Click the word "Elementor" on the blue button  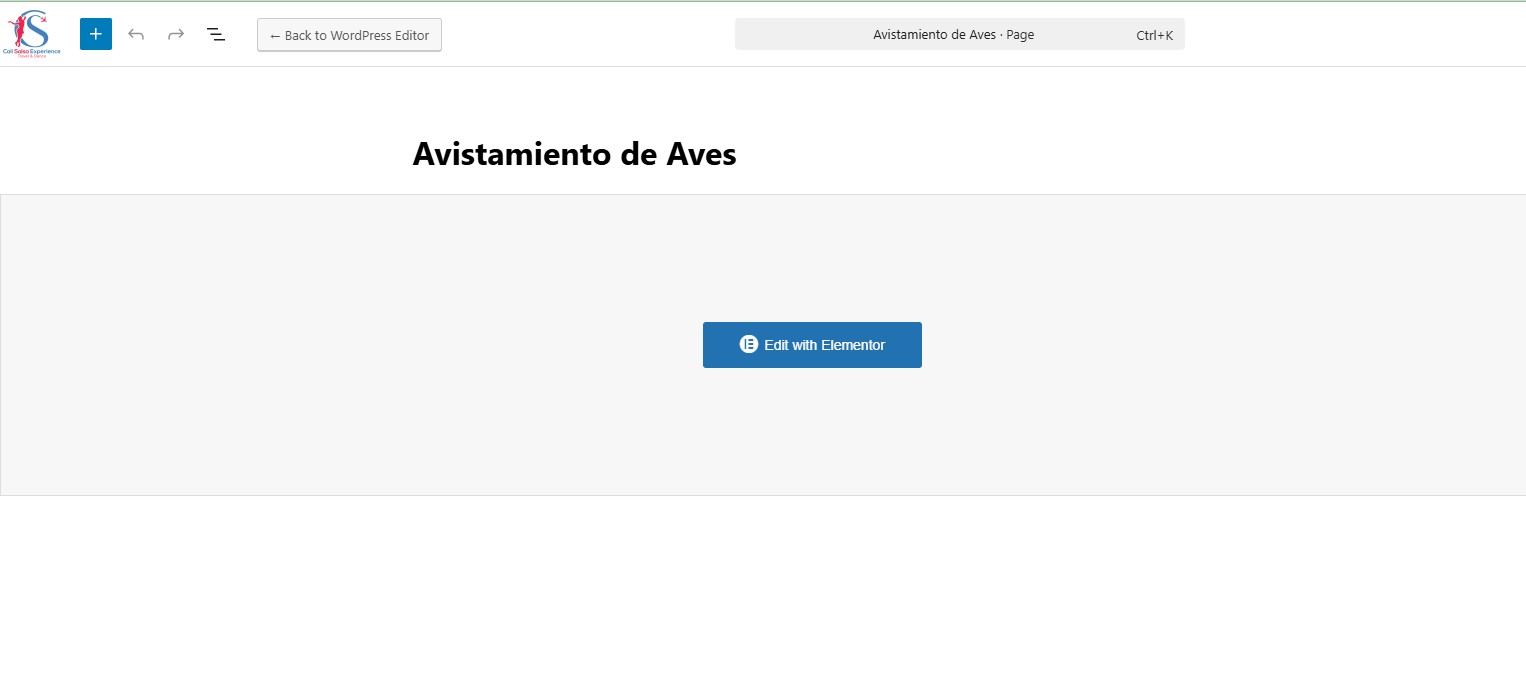tap(853, 345)
